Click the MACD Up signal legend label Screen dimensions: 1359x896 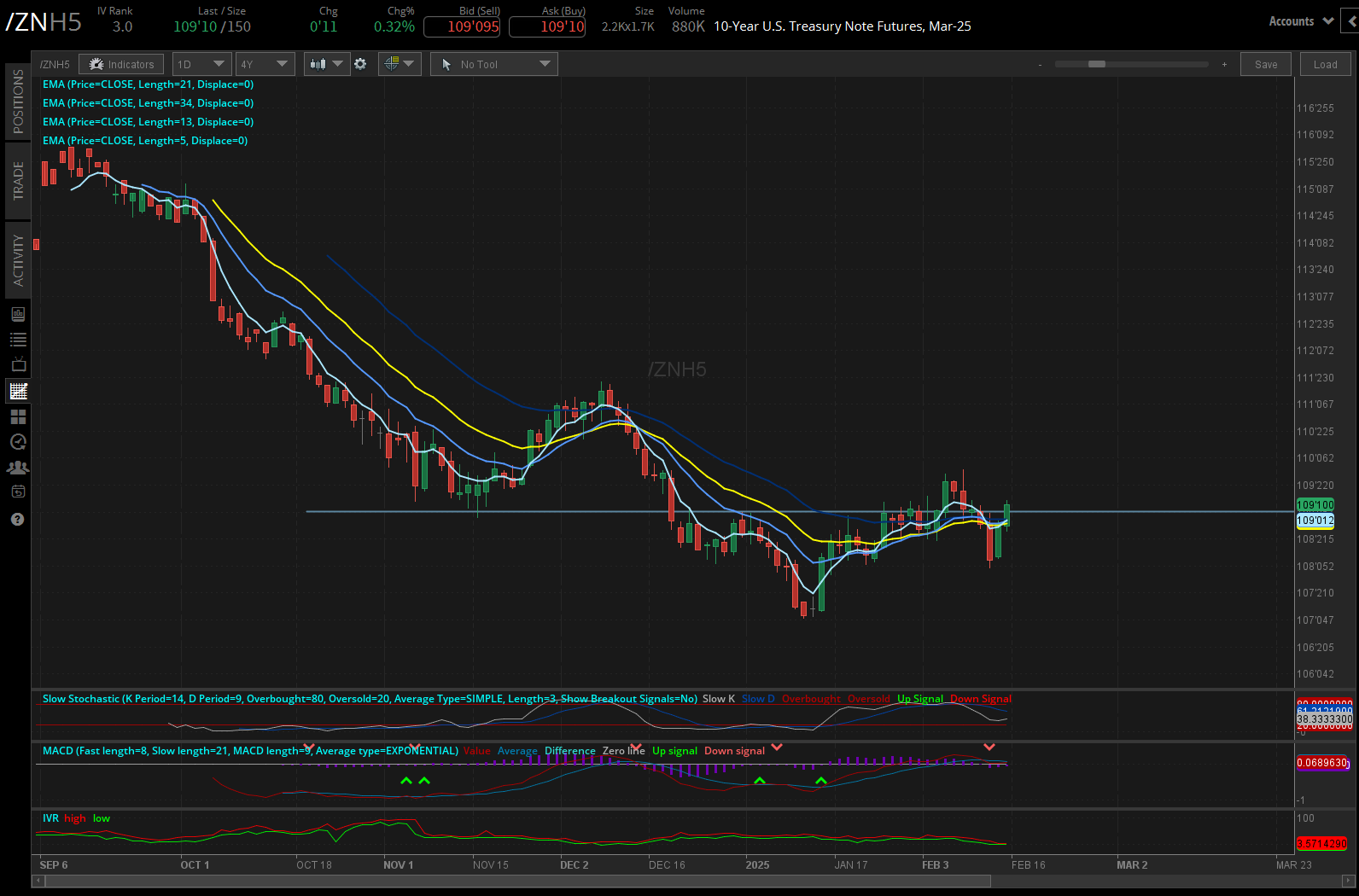(x=674, y=751)
